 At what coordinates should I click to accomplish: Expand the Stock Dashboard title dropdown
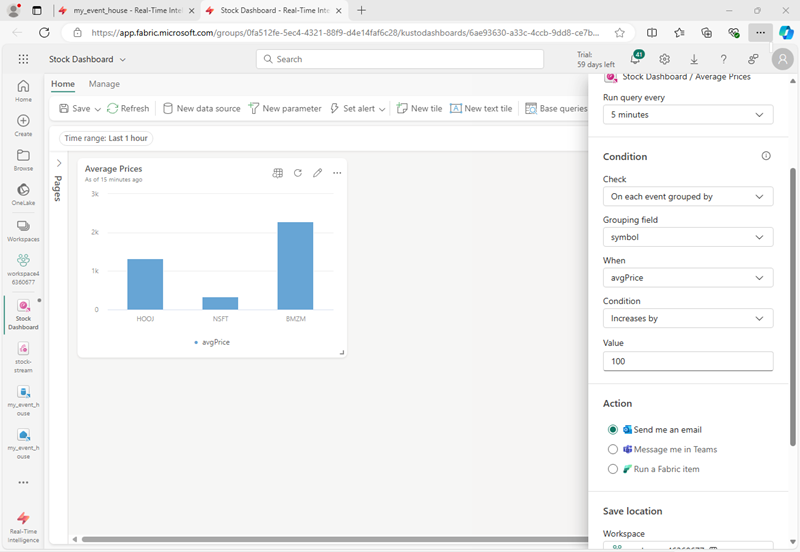[122, 60]
